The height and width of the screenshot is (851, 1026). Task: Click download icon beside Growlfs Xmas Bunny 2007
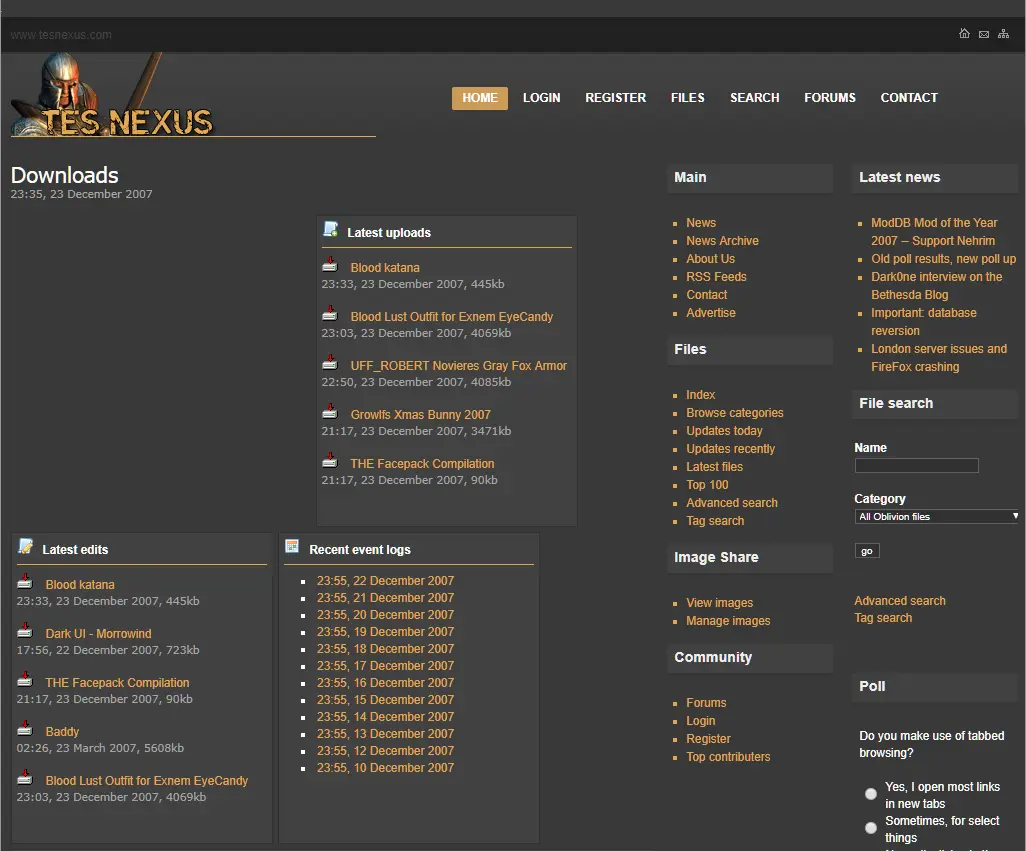tap(330, 412)
